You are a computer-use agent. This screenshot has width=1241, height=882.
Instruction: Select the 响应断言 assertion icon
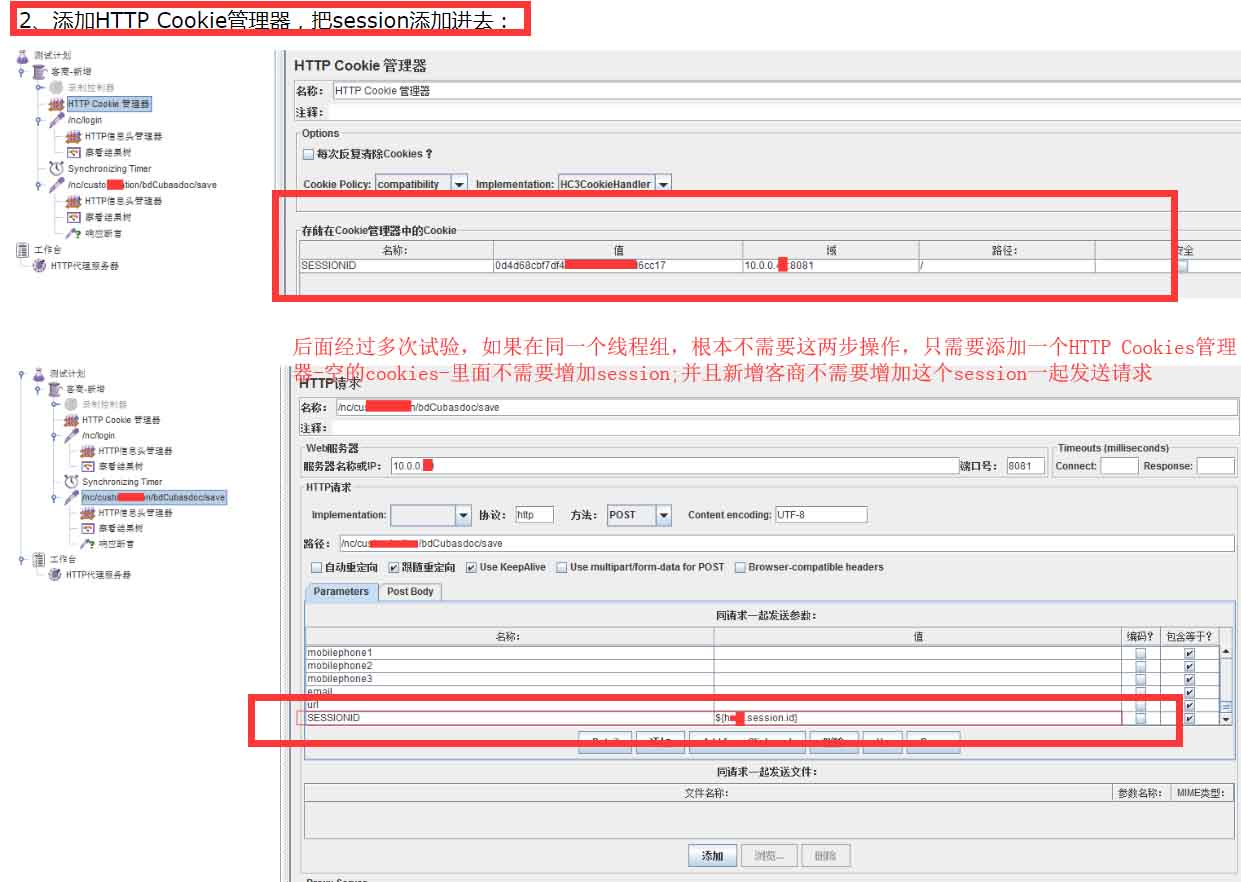pos(71,231)
